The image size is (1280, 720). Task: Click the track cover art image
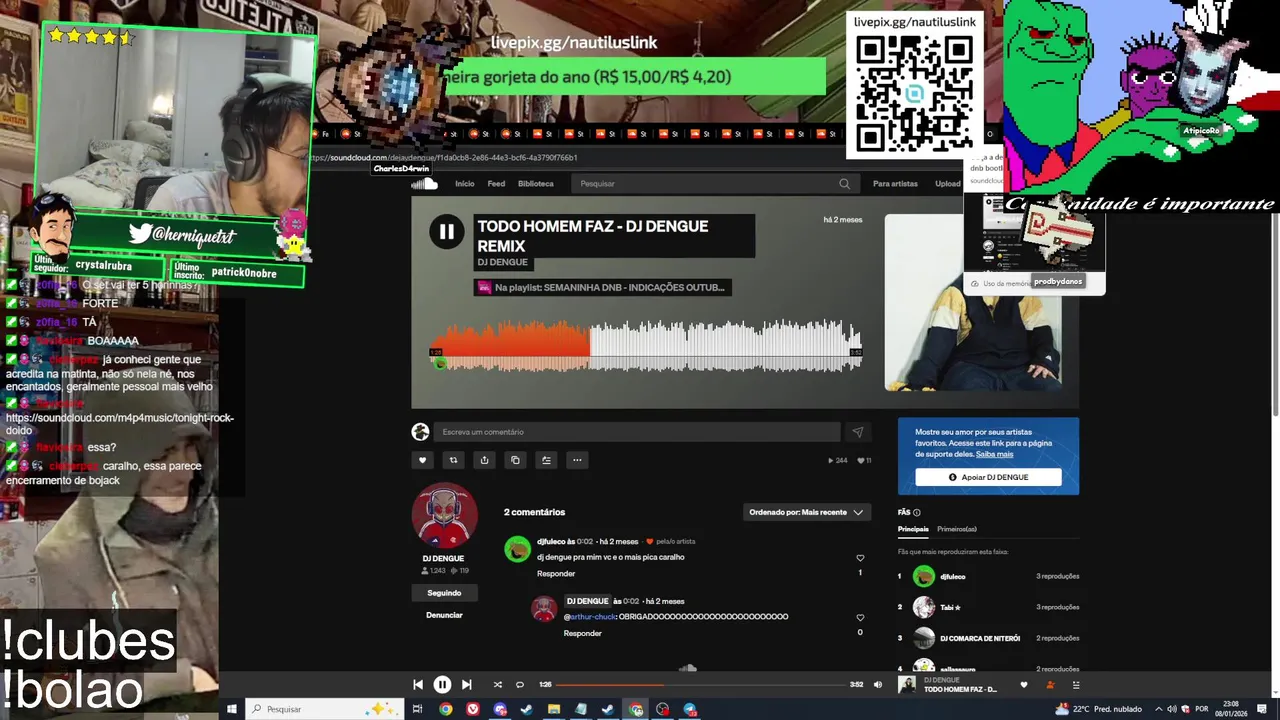(x=972, y=302)
